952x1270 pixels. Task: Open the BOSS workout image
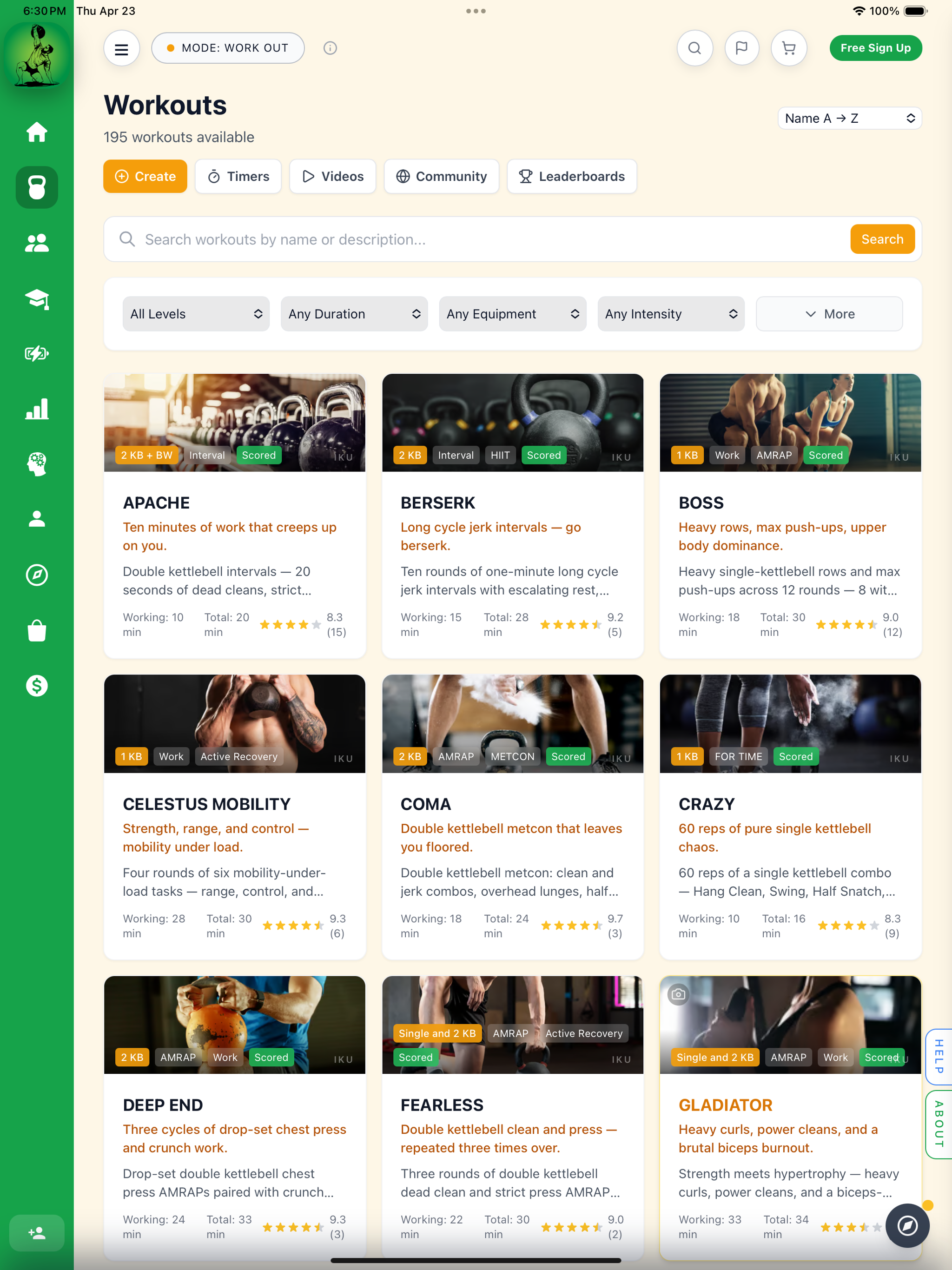tap(791, 423)
